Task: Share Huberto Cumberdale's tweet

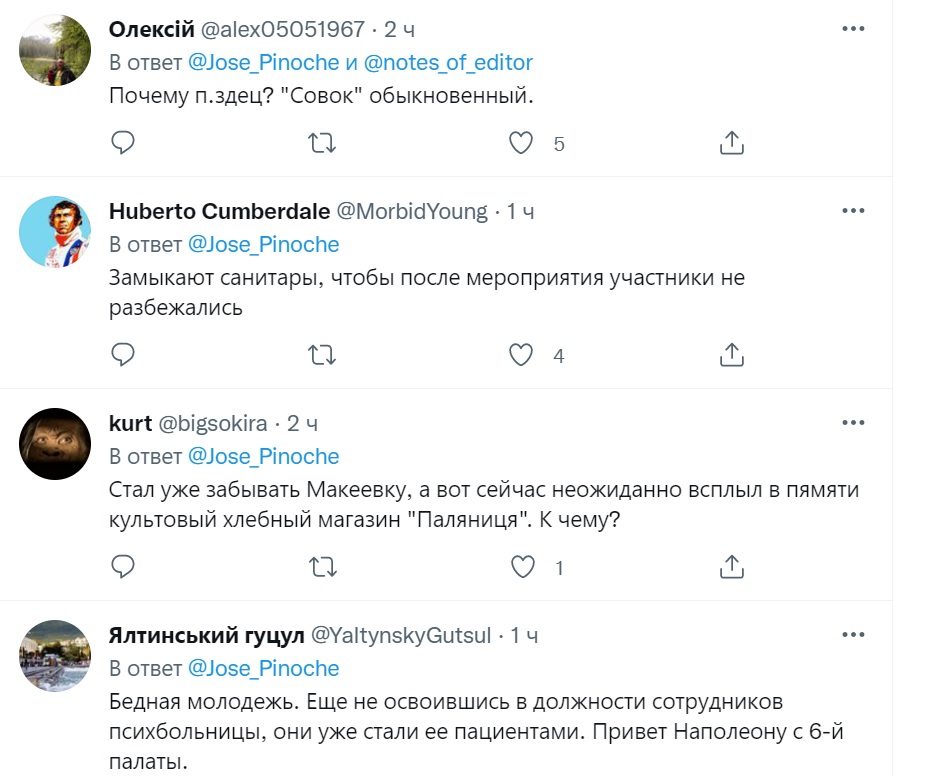Action: coord(732,355)
